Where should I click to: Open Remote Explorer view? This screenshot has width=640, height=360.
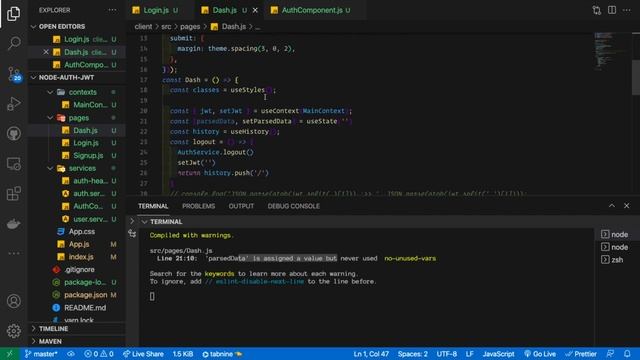click(x=13, y=164)
